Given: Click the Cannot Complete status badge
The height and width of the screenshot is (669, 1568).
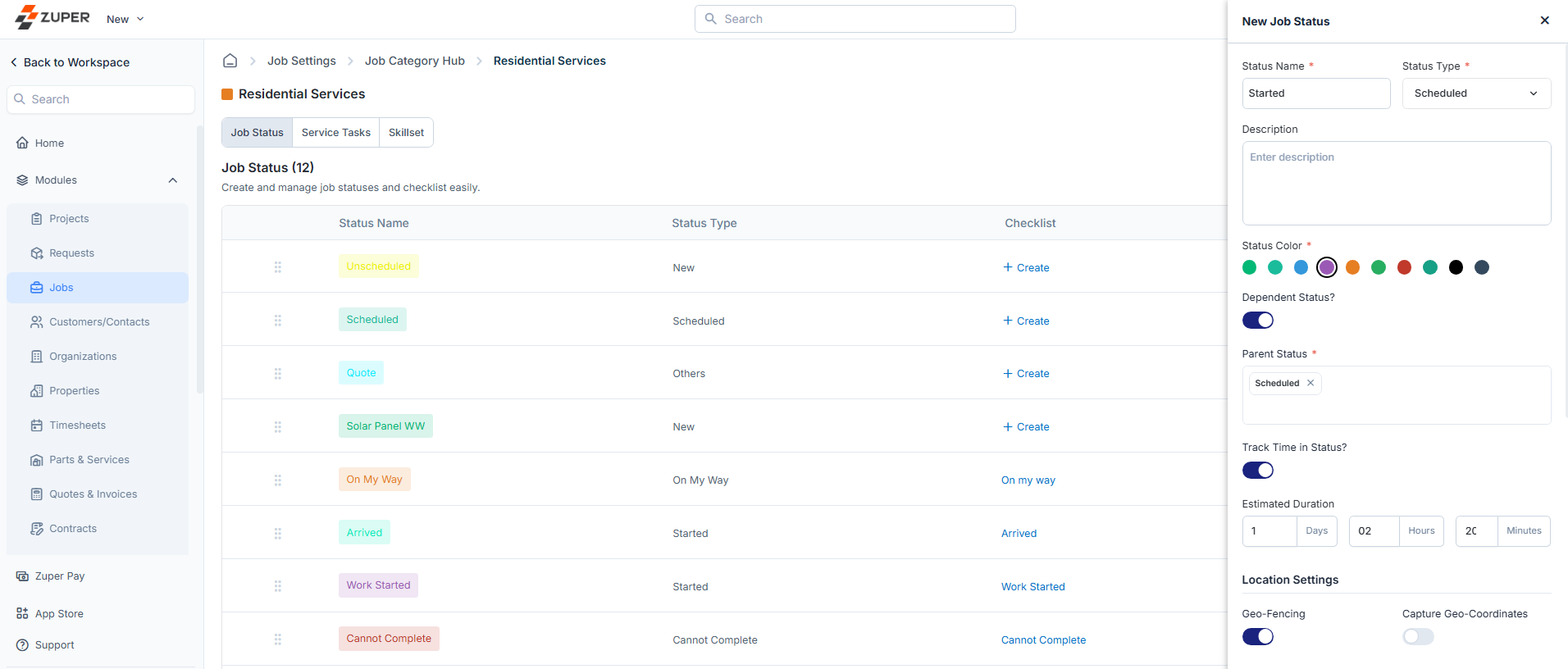Looking at the screenshot, I should click(389, 639).
